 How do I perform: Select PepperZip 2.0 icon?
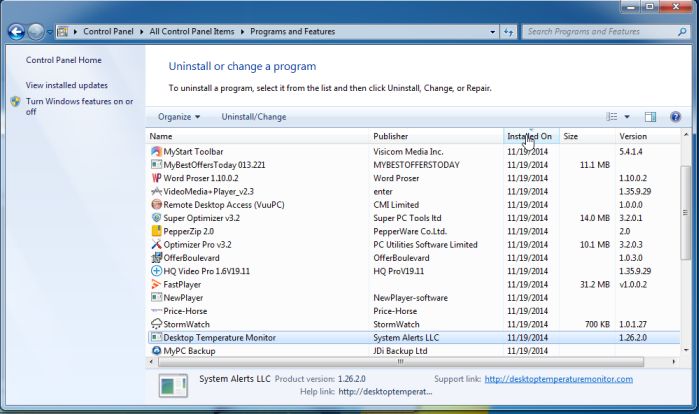156,231
